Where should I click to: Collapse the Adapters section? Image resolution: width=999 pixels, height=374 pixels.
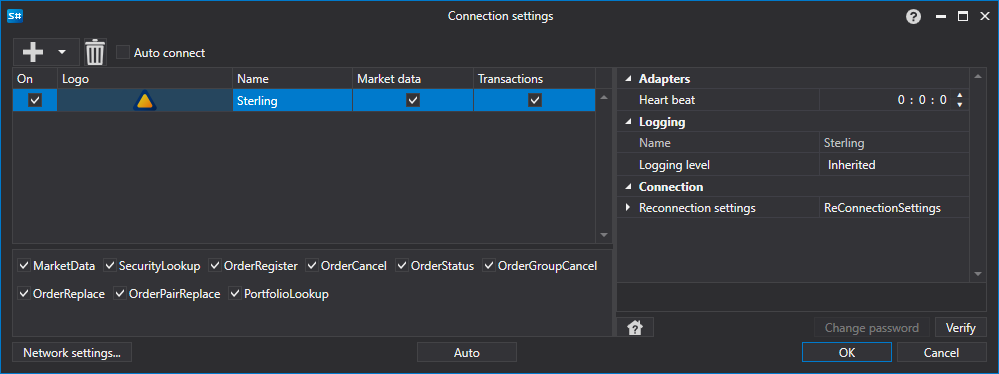(x=629, y=79)
